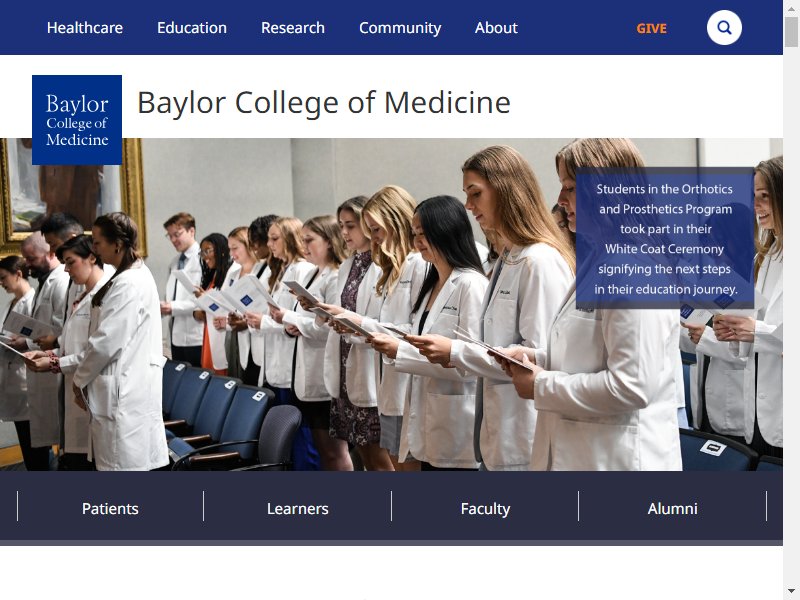
Task: Click the Baylor College of Medicine logo
Action: pyautogui.click(x=77, y=120)
